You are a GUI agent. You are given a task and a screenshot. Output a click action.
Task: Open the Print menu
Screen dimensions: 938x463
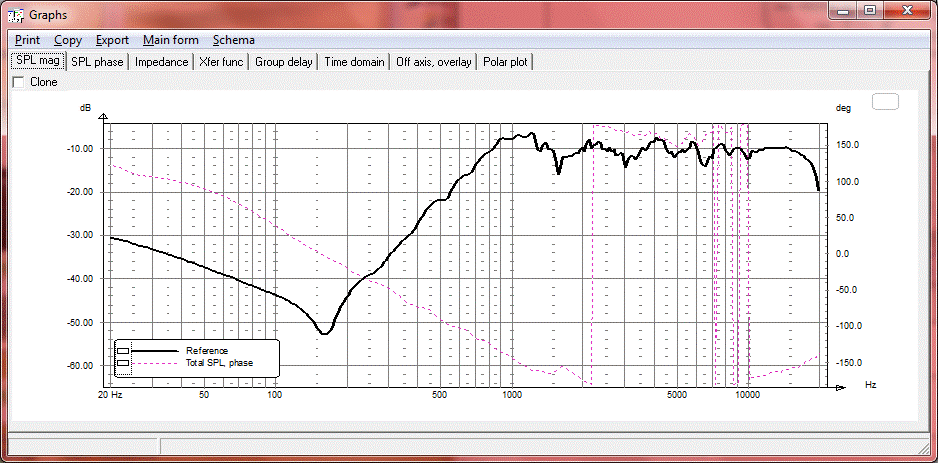pos(28,40)
